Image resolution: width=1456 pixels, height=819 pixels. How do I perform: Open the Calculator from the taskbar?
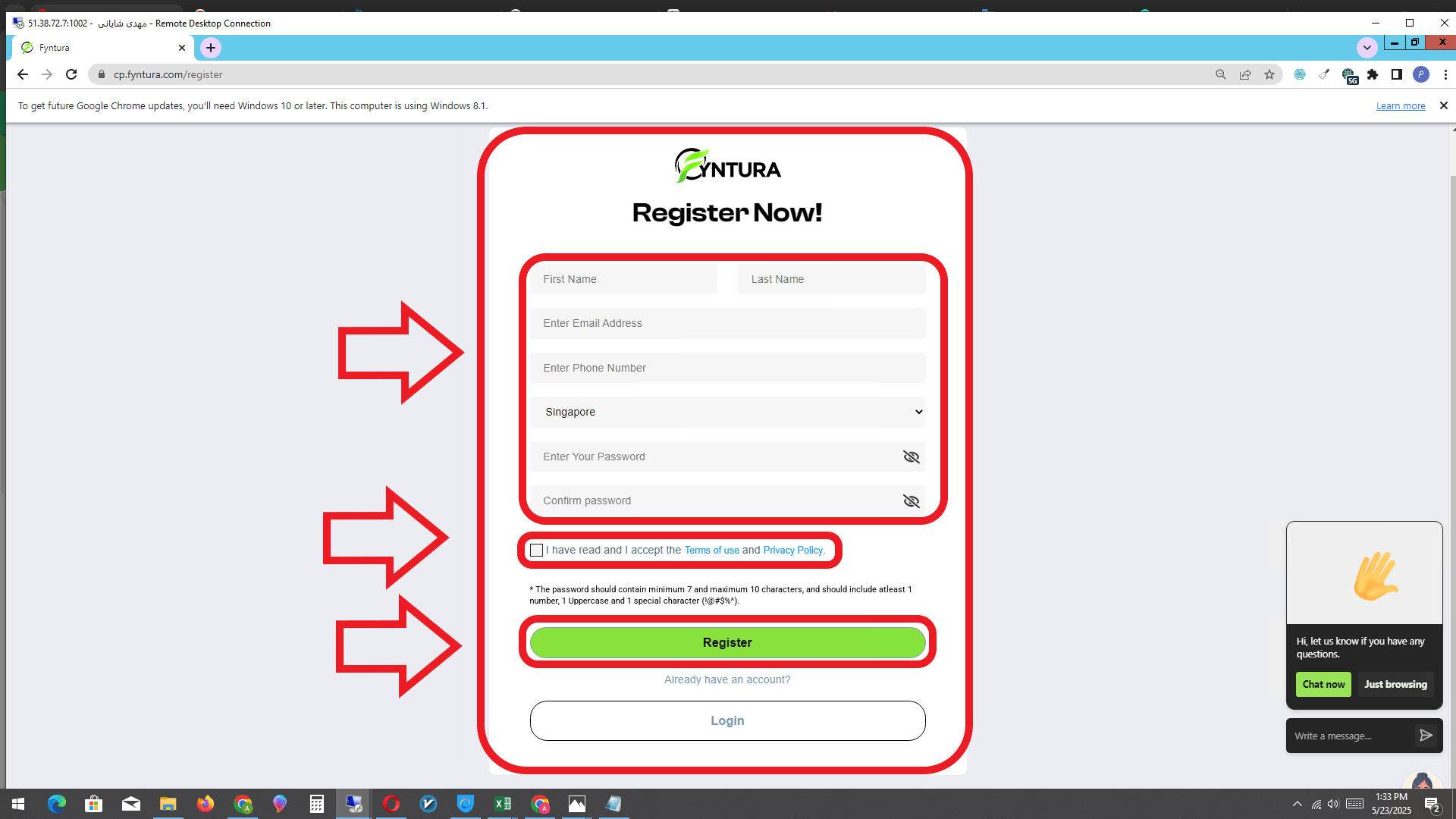point(316,804)
